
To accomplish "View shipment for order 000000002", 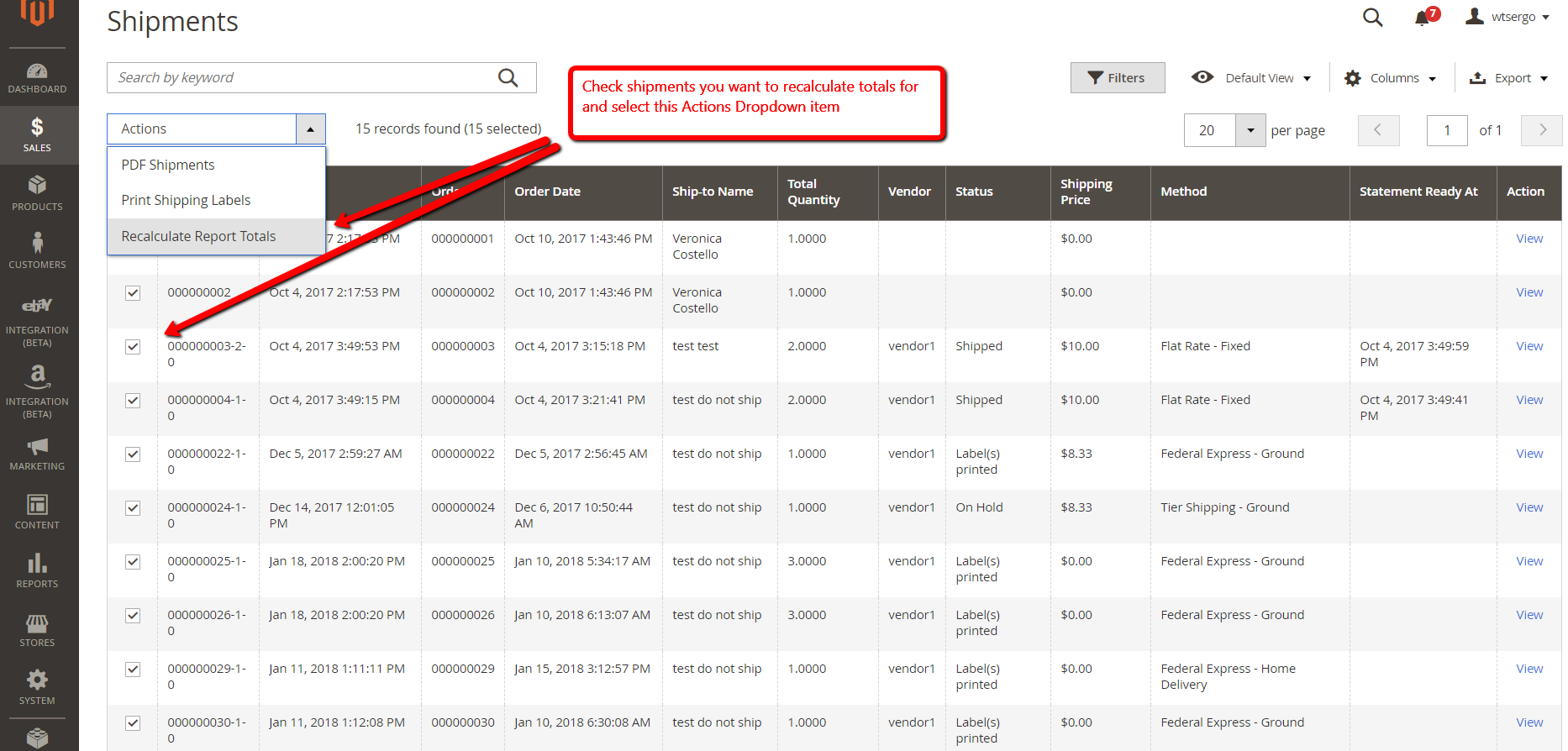I will [1529, 292].
